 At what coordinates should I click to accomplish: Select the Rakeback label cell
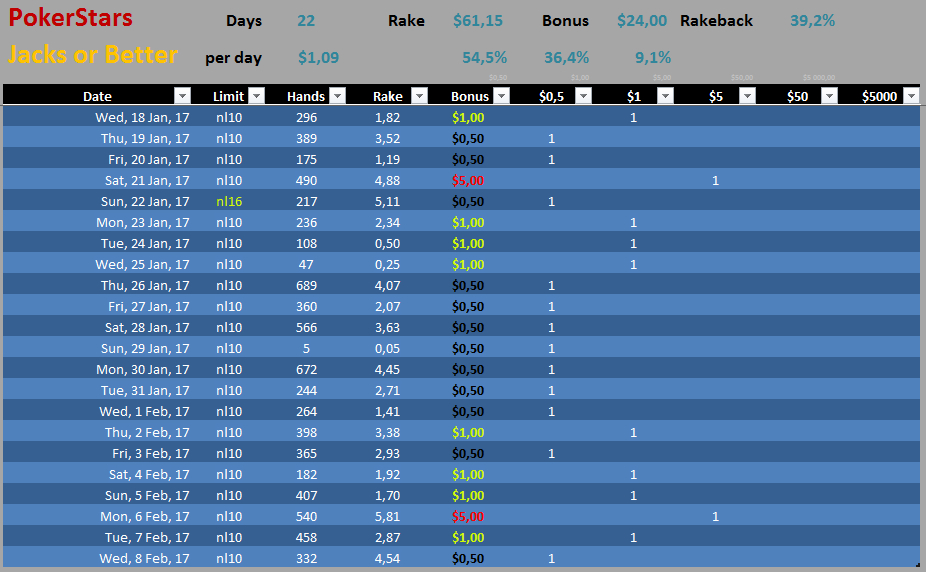[716, 21]
